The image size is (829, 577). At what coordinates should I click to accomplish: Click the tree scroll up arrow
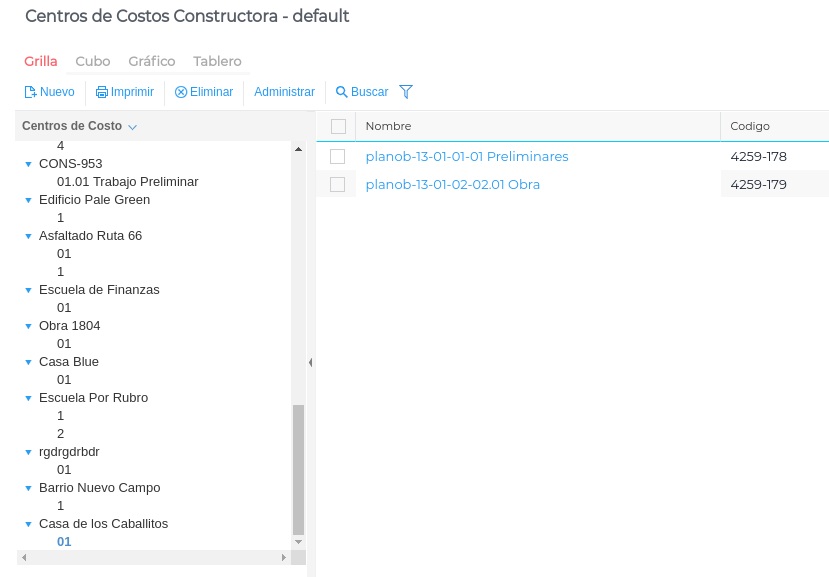298,149
